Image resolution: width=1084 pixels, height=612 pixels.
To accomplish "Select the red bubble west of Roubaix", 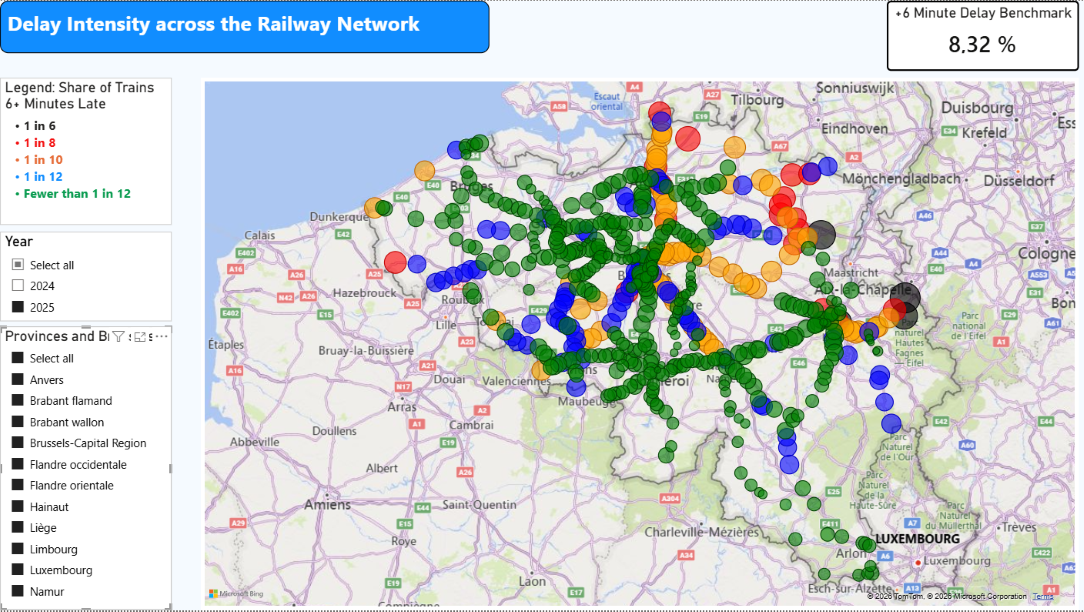I will coord(395,262).
